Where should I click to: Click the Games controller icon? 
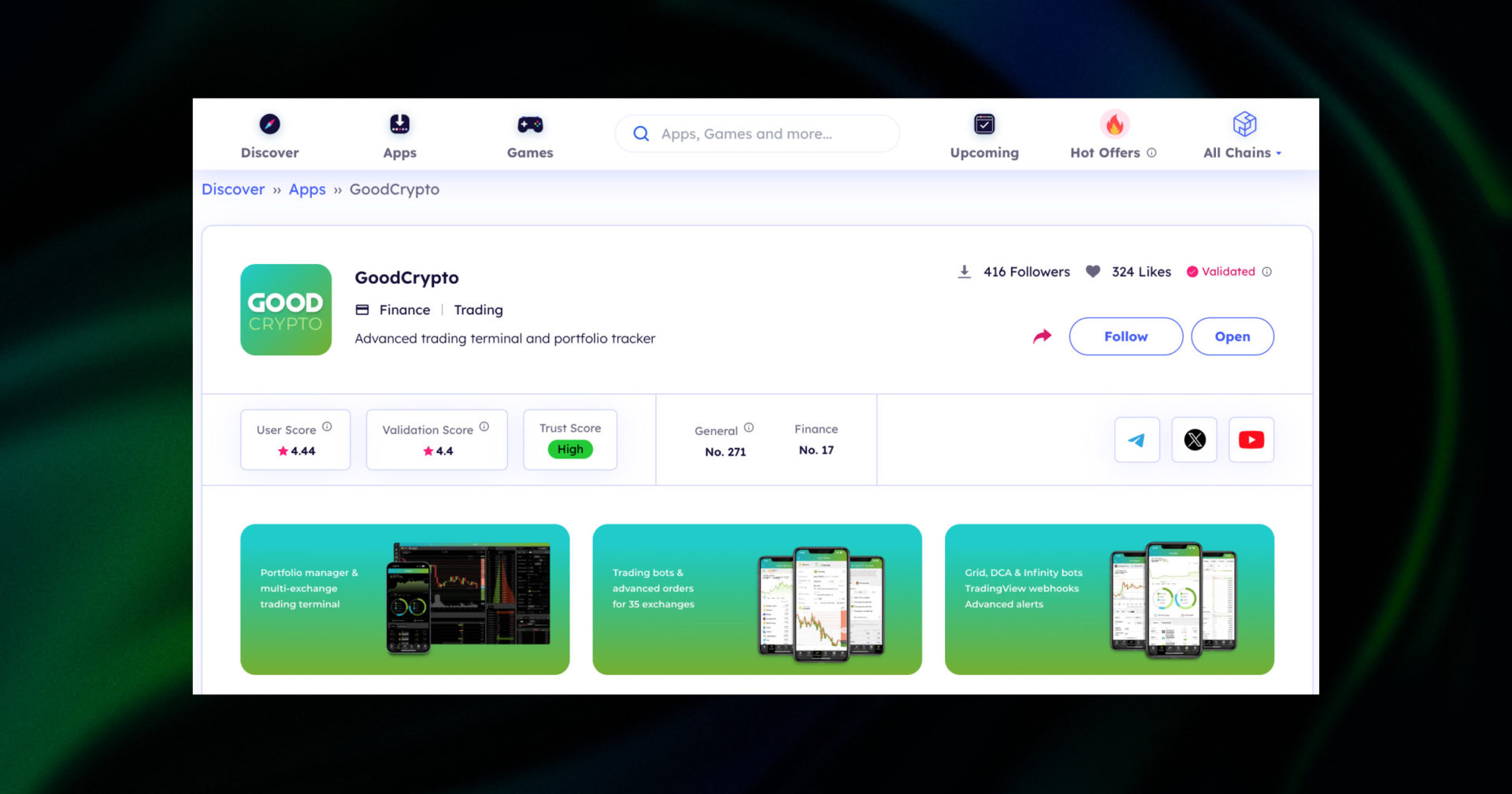[x=529, y=123]
